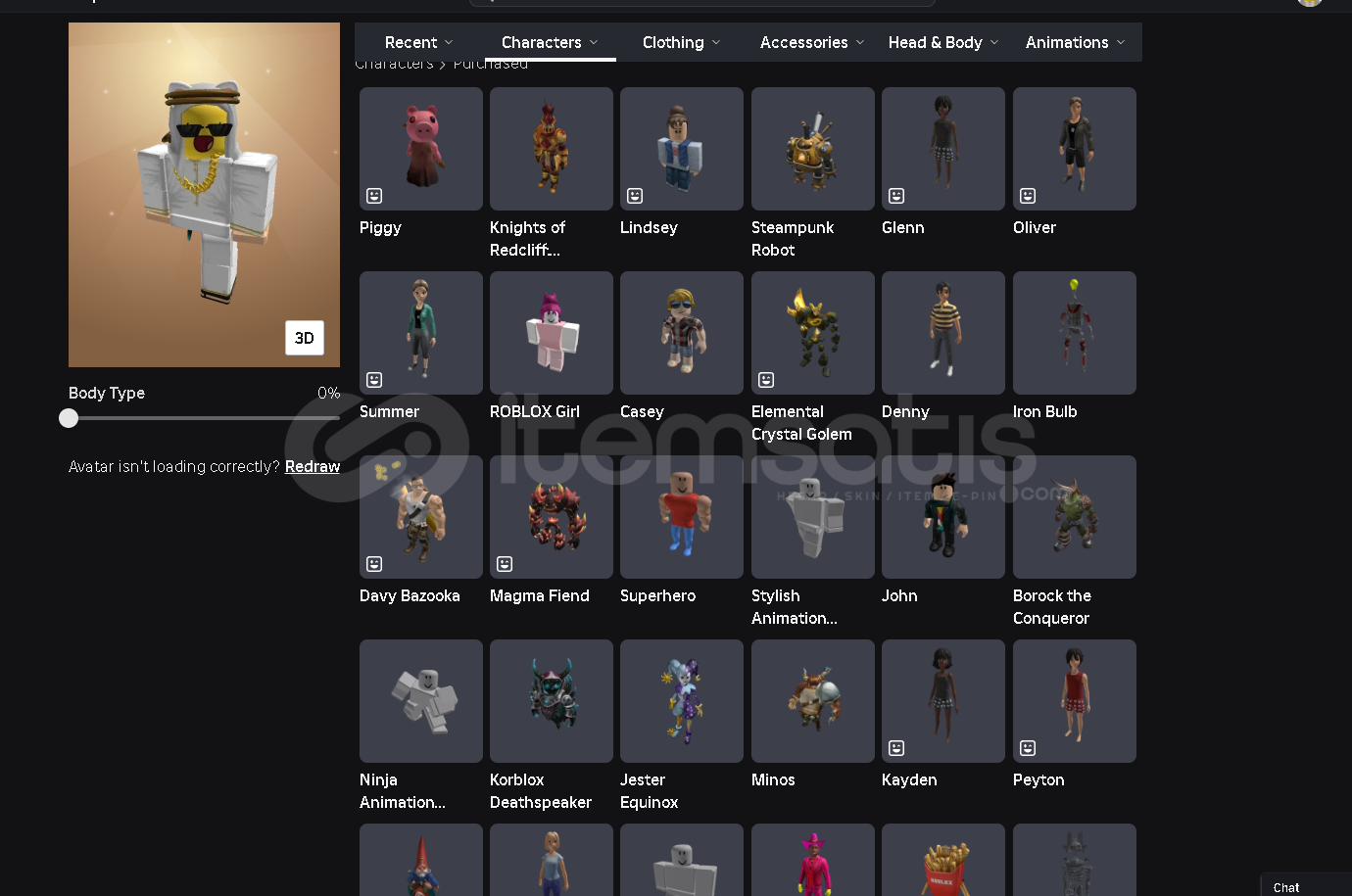Select the french fries character thumbnail
The image size is (1352, 896).
coord(943,860)
